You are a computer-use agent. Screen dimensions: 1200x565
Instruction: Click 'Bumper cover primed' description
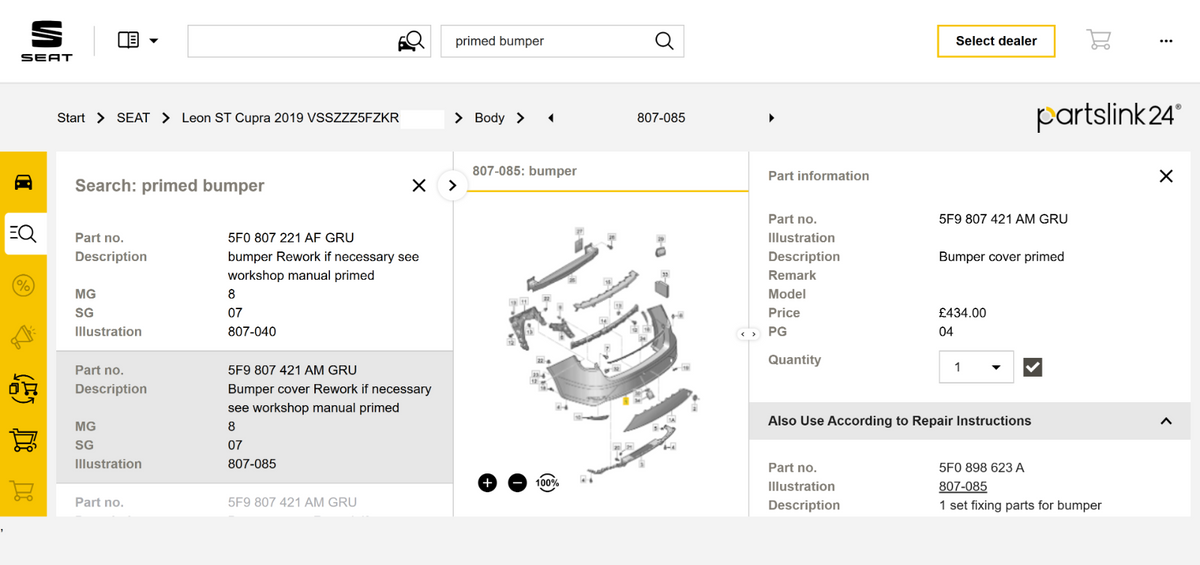click(x=1002, y=257)
